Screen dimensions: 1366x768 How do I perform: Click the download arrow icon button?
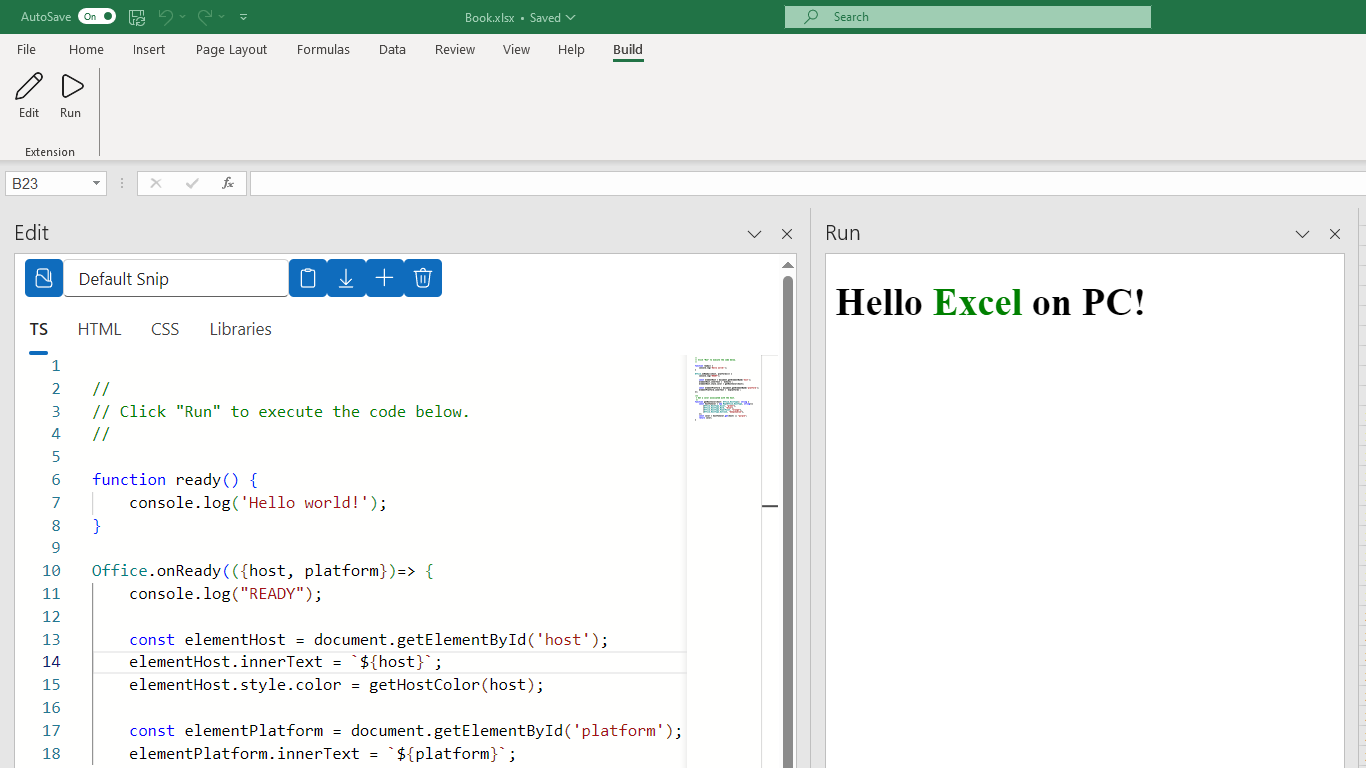(346, 278)
